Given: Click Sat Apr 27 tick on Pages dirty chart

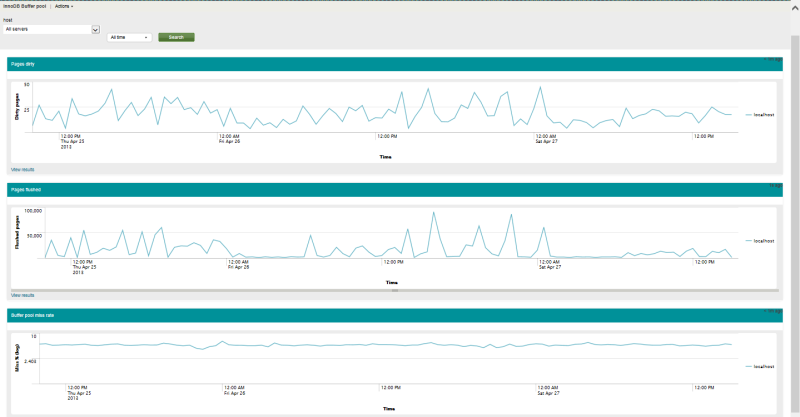Looking at the screenshot, I should click(x=546, y=141).
